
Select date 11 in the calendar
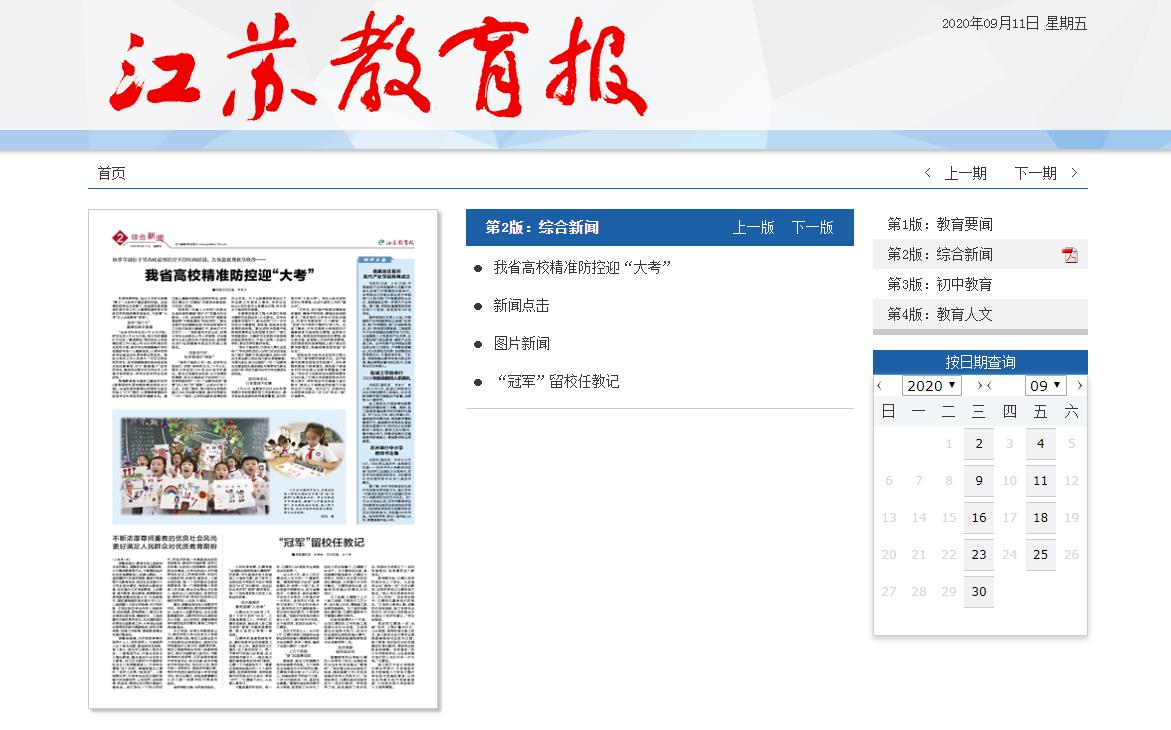[x=1040, y=481]
